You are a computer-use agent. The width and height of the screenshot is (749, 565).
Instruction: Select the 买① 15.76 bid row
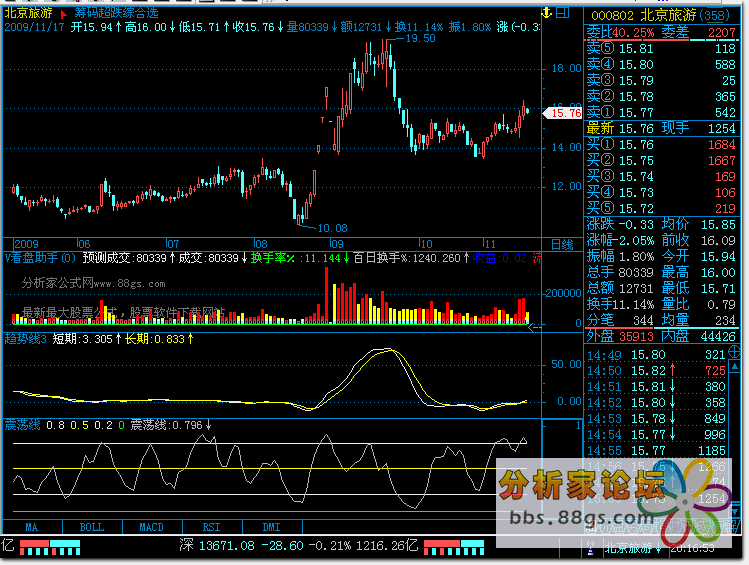coord(661,145)
